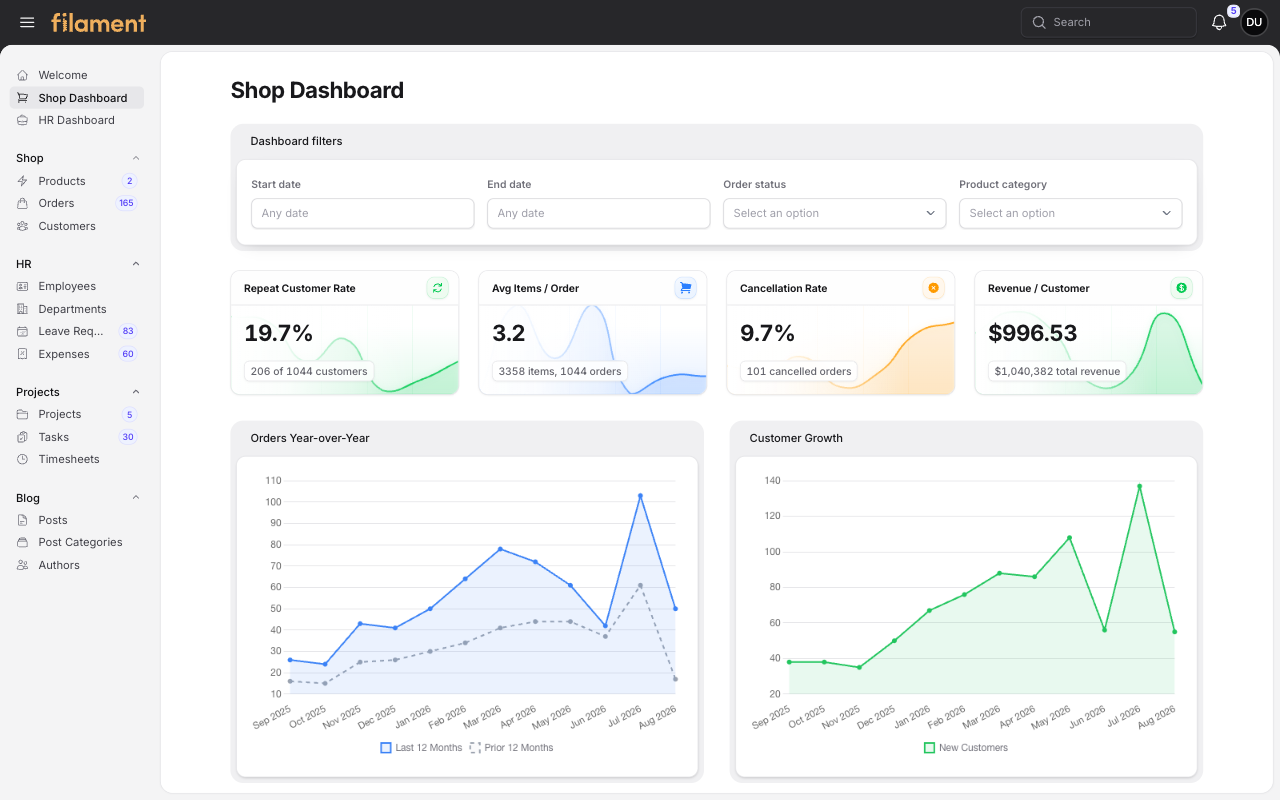
Task: Click the Revenue / Customer dollar icon
Action: [x=1181, y=288]
